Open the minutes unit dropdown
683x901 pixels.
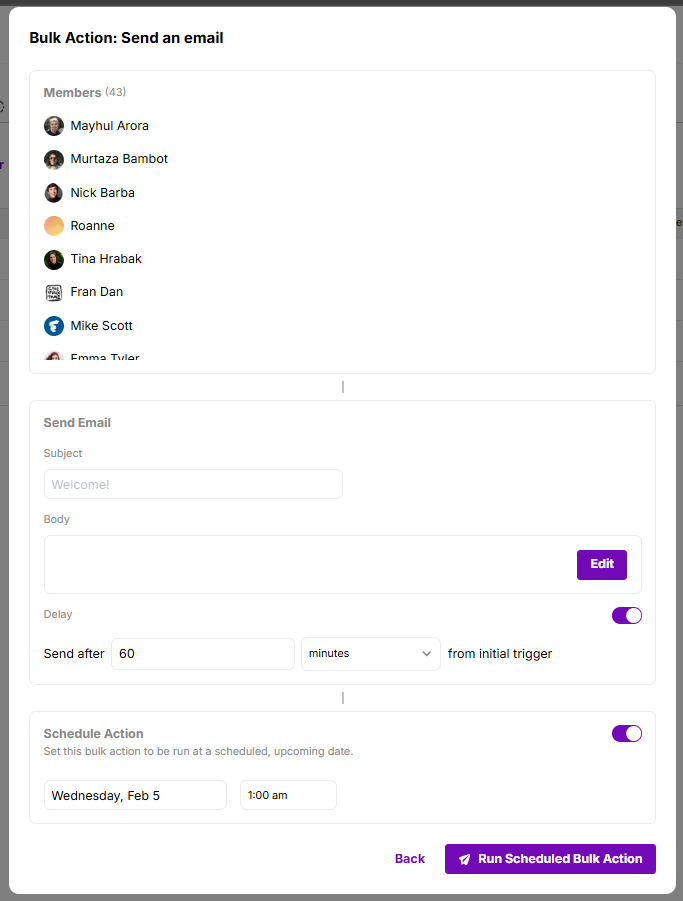click(x=371, y=654)
